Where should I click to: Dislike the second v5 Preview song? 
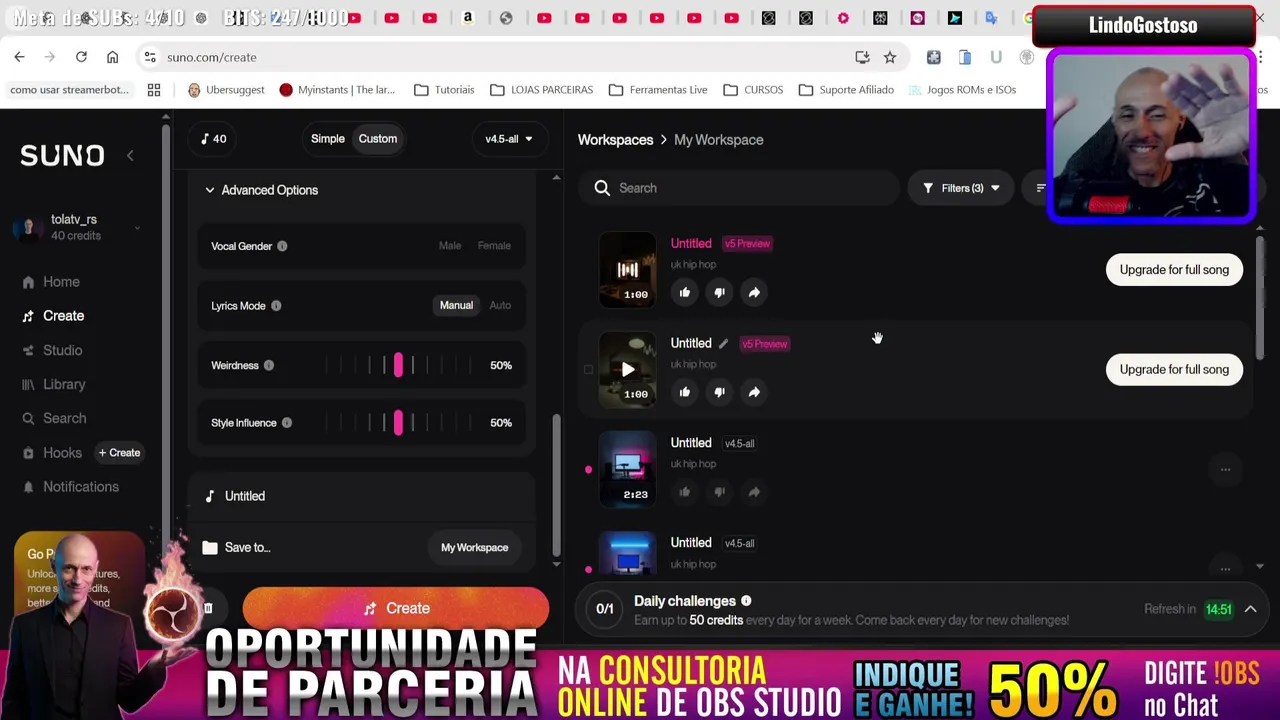[x=719, y=393]
